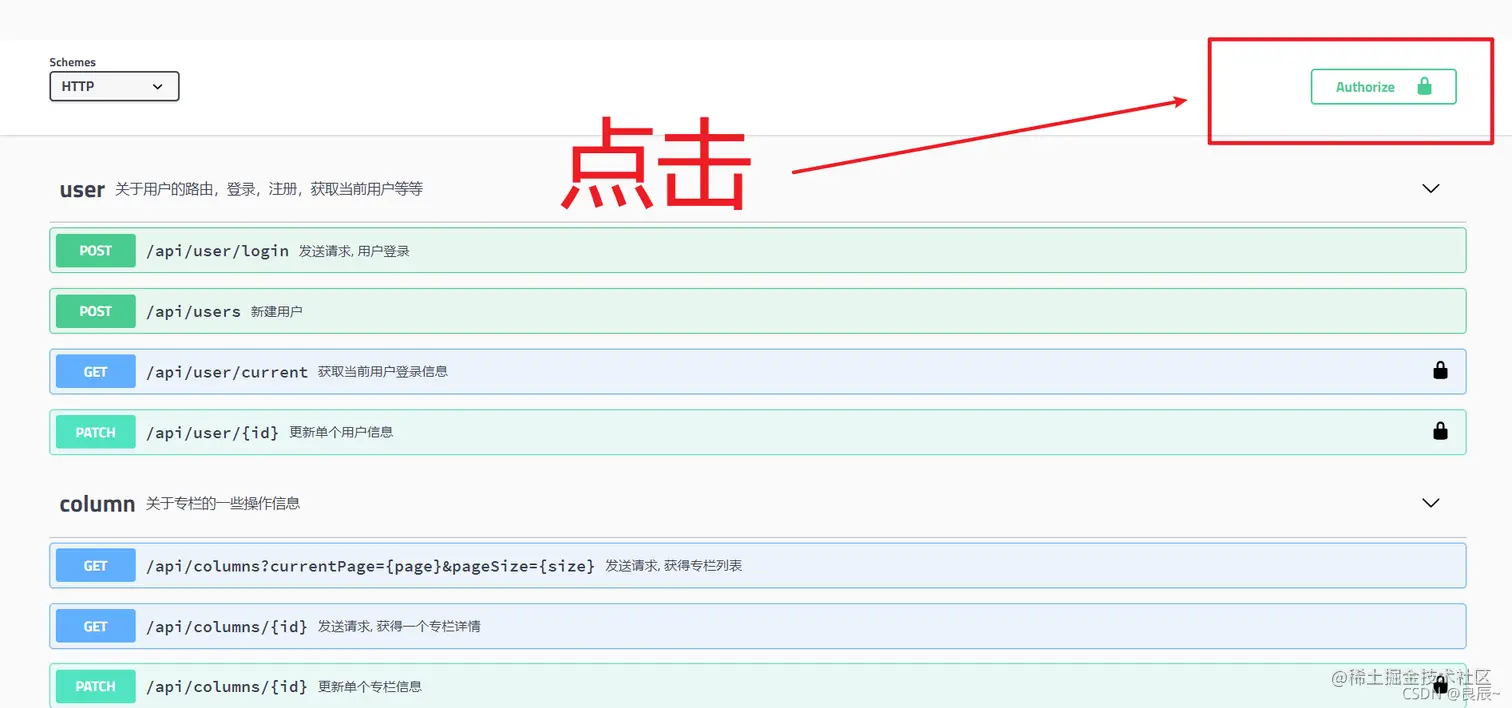Click the lock icon on /api/user/current
Image resolution: width=1512 pixels, height=708 pixels.
[1440, 371]
